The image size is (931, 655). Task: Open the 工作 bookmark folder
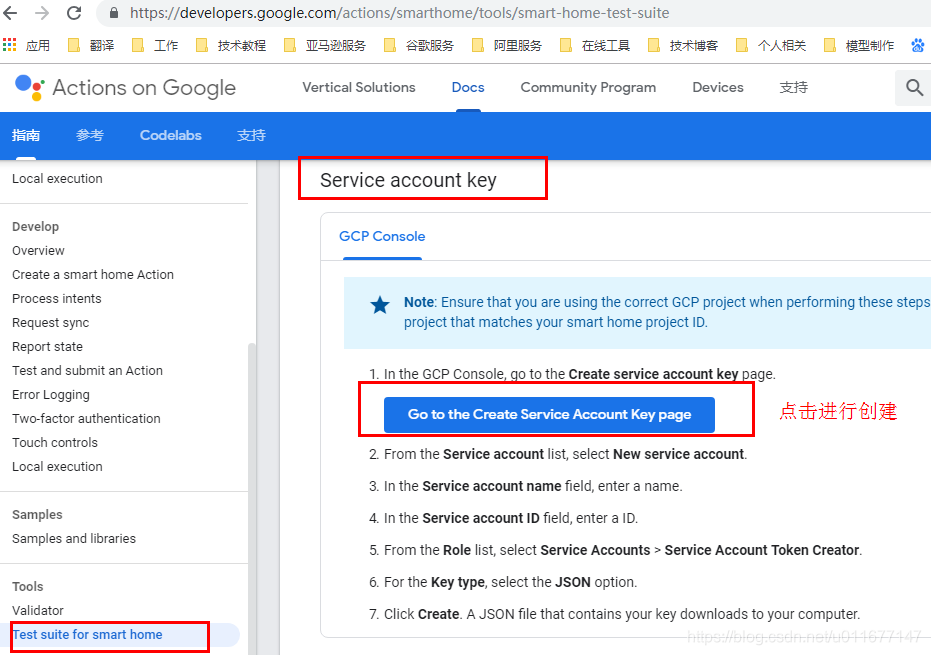(x=155, y=45)
